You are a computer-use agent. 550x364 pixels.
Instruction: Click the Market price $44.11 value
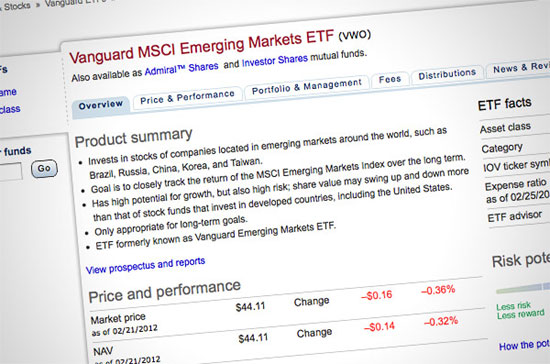(x=250, y=307)
